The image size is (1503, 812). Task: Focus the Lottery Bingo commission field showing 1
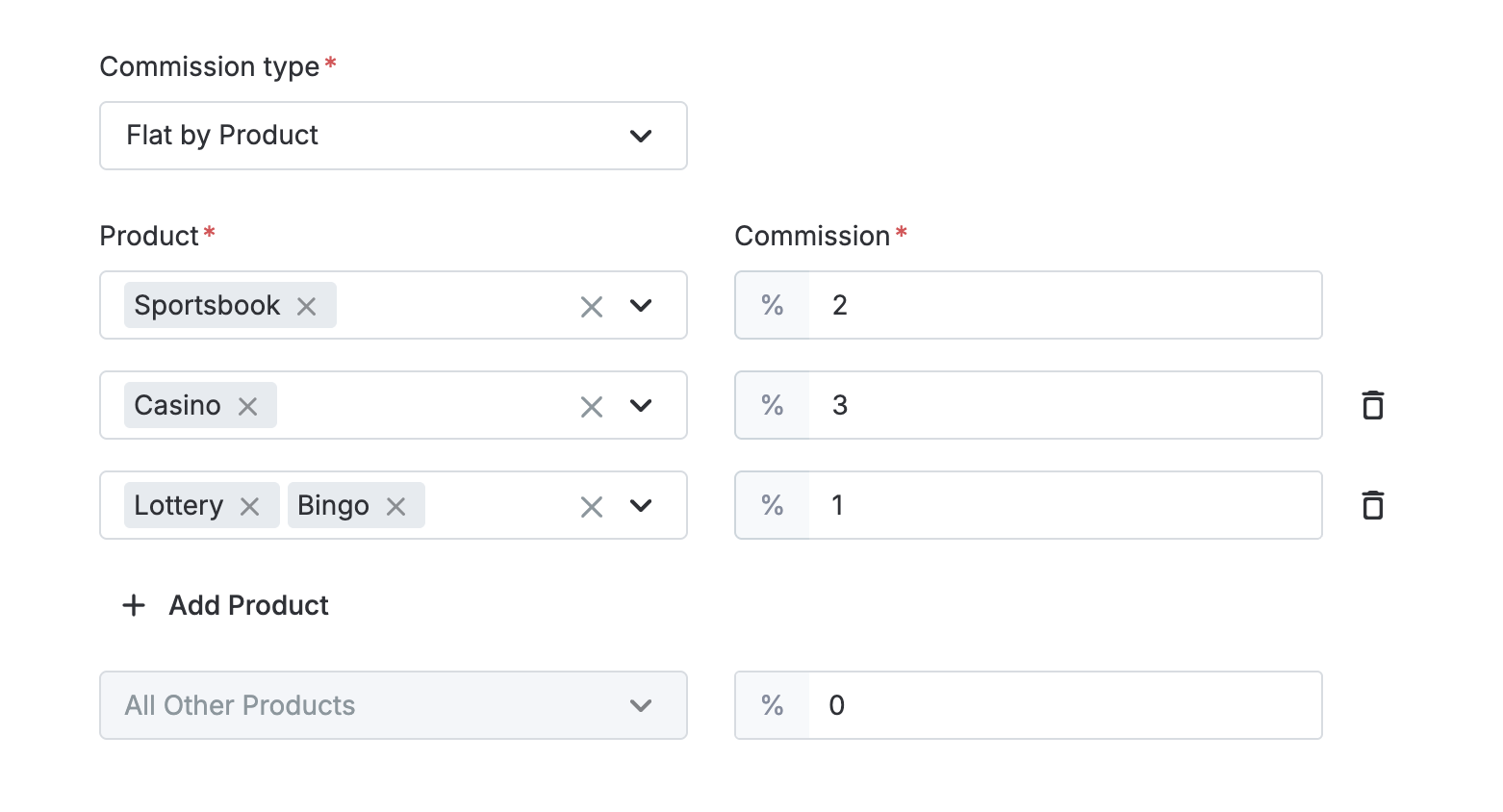(x=1065, y=505)
